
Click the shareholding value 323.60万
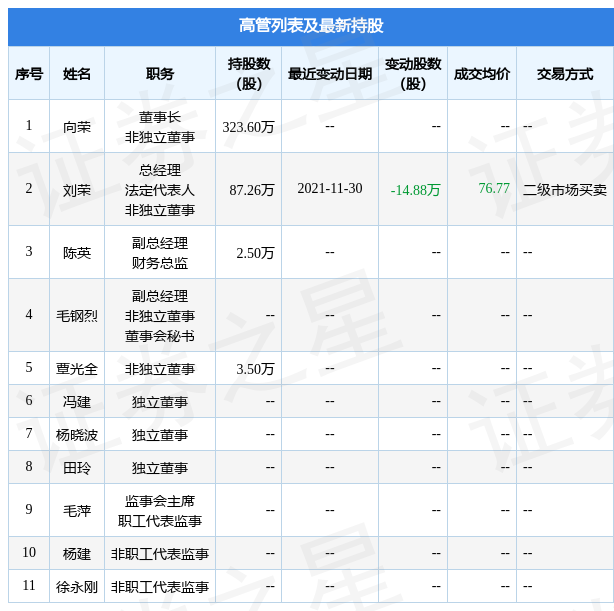click(248, 127)
